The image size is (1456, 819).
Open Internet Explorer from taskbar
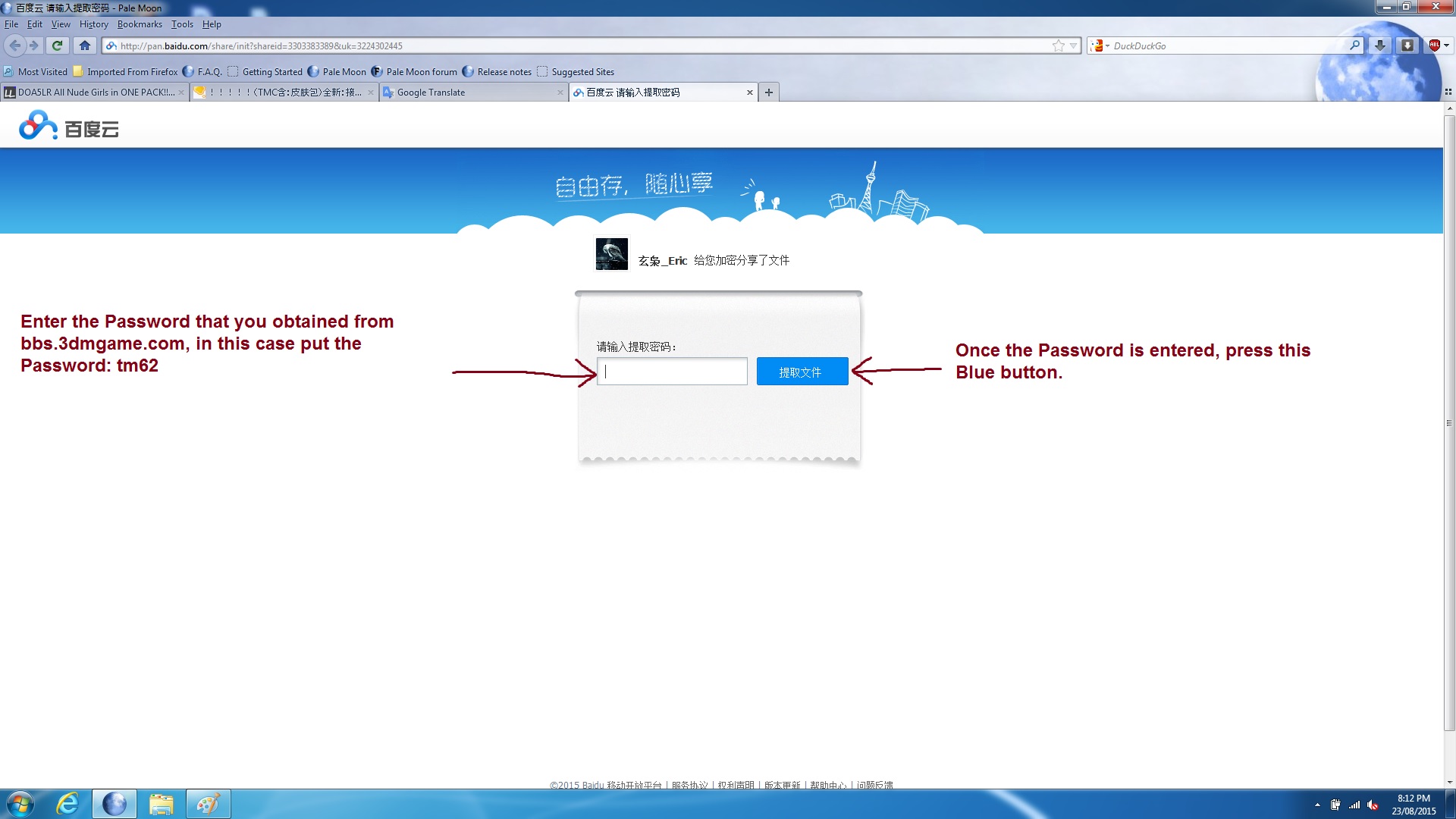pos(68,804)
